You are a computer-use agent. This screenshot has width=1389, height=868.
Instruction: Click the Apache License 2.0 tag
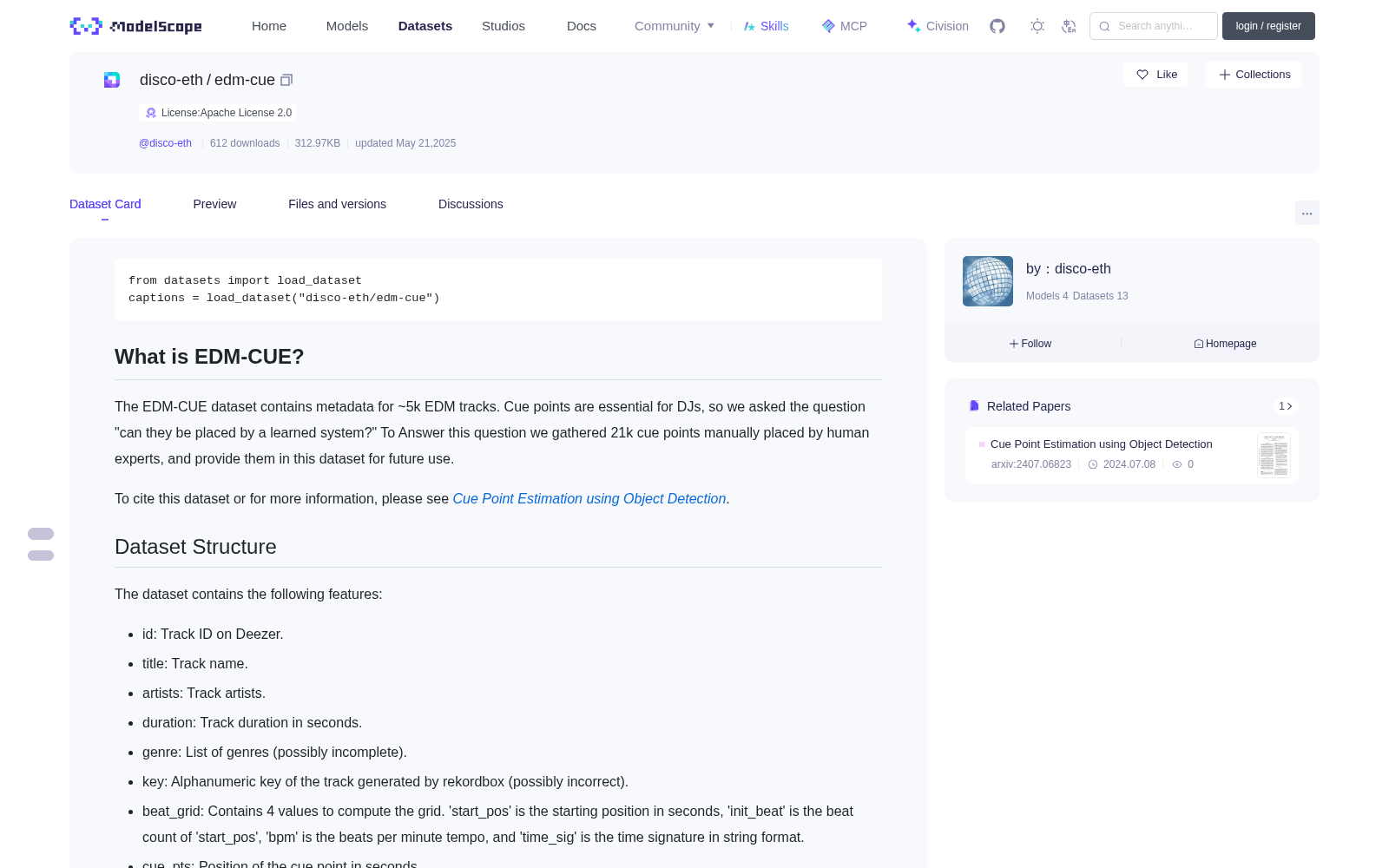218,113
